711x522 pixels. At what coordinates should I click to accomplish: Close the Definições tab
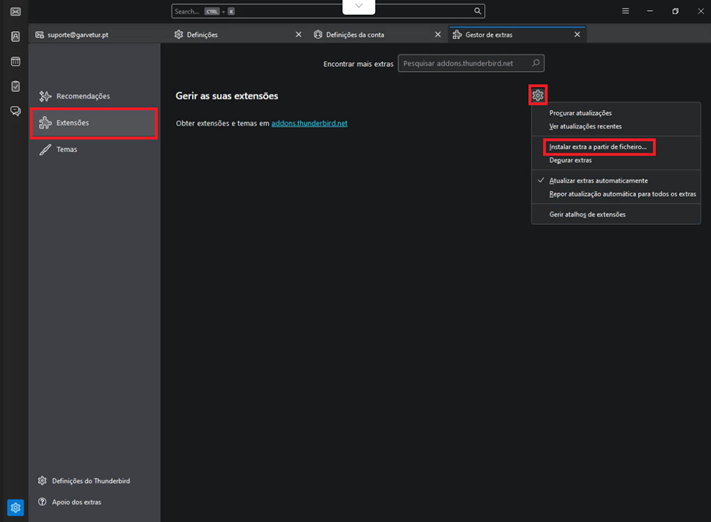click(x=298, y=34)
